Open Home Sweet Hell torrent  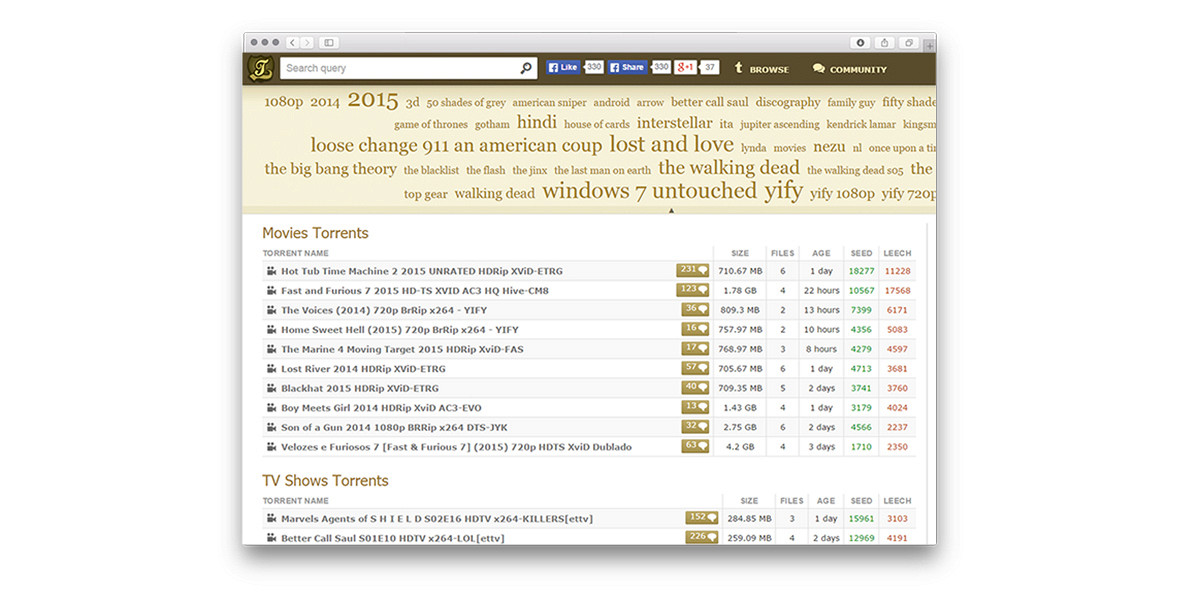point(399,330)
